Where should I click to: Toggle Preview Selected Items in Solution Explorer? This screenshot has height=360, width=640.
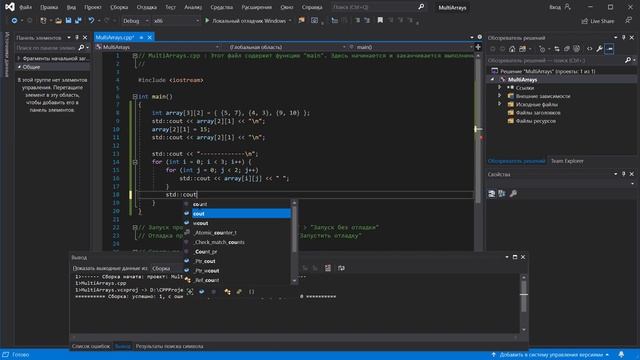pos(609,49)
